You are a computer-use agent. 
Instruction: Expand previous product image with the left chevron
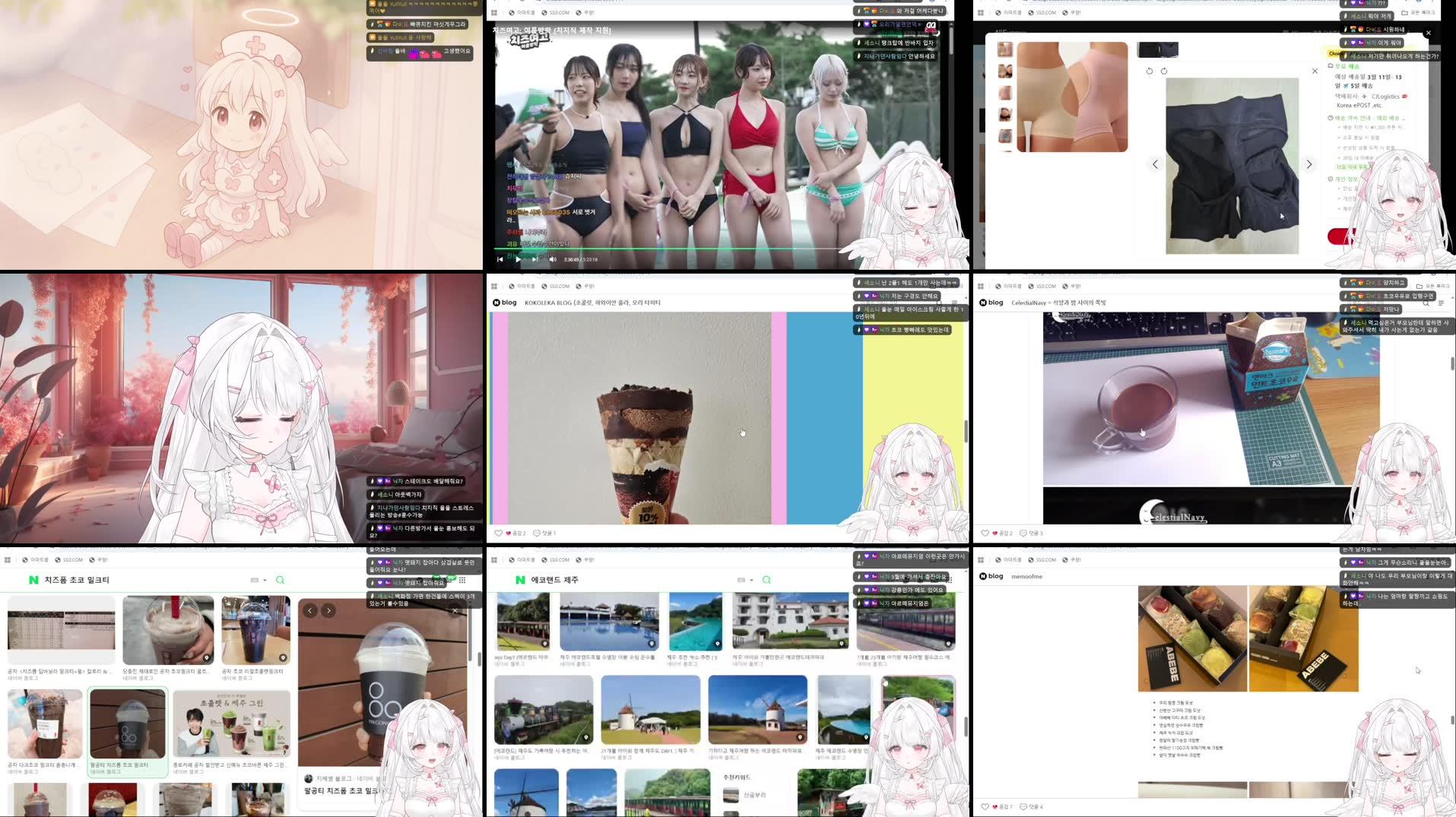coord(1155,164)
